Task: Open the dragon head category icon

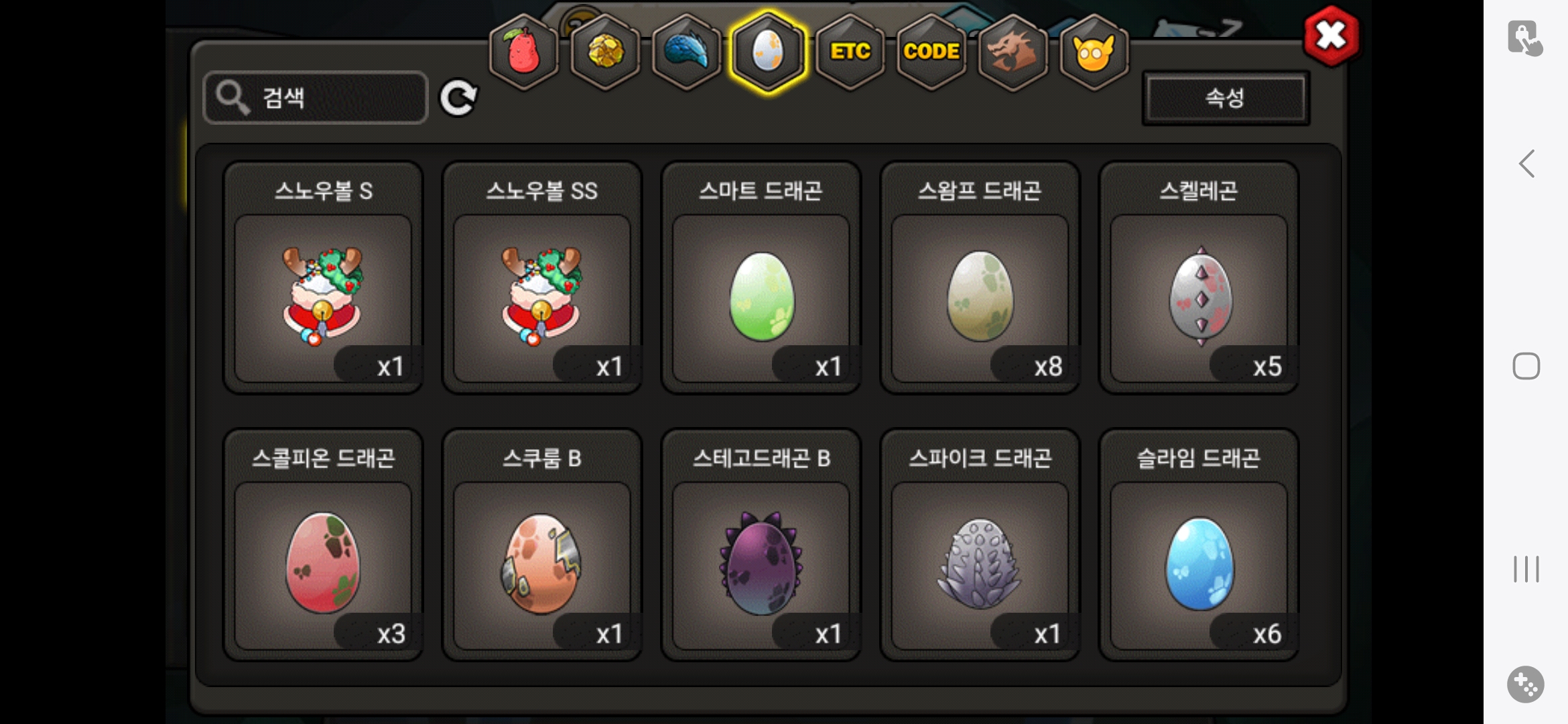Action: pyautogui.click(x=1012, y=52)
